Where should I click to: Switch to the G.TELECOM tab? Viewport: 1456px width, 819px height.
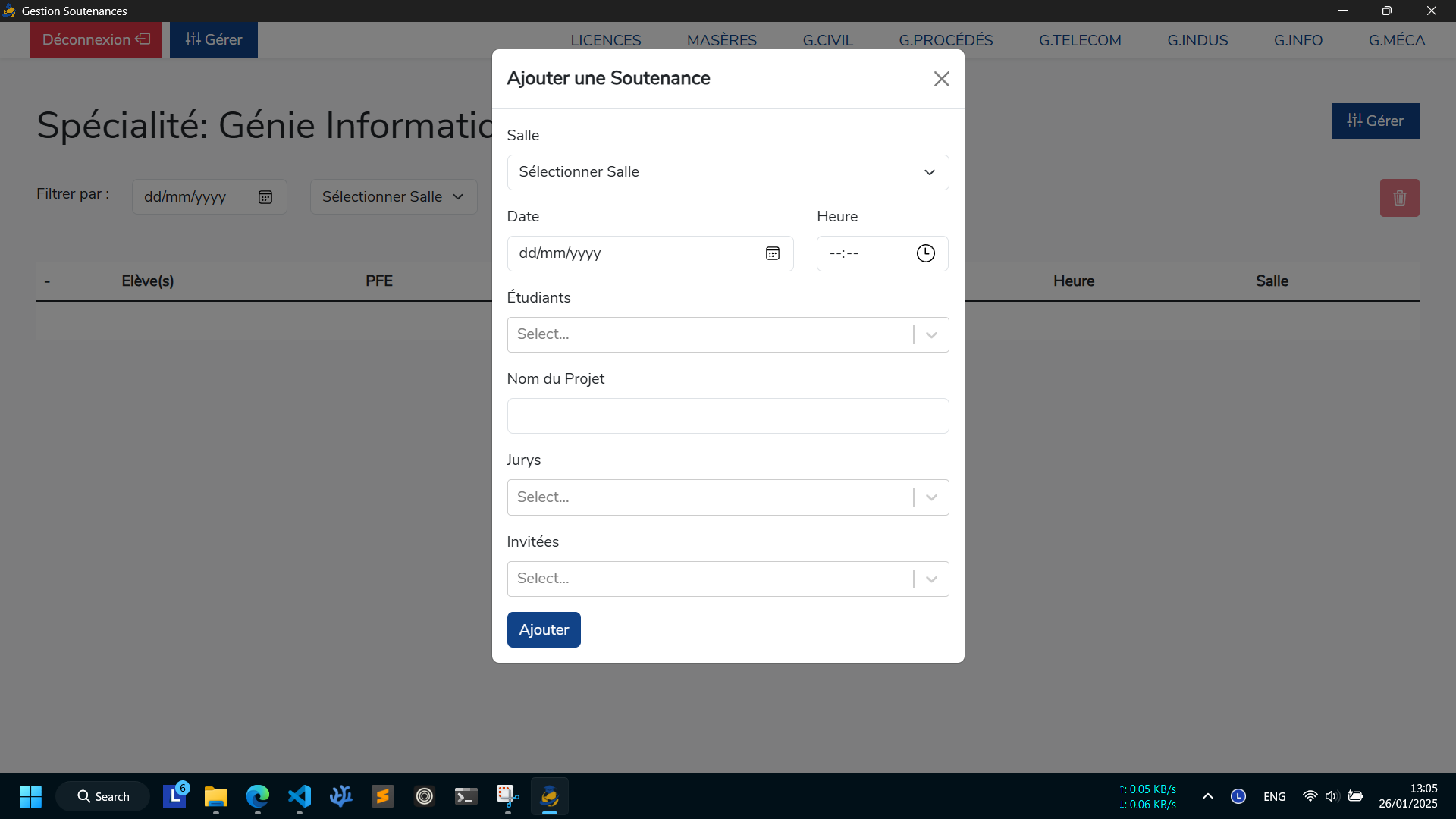(x=1080, y=40)
